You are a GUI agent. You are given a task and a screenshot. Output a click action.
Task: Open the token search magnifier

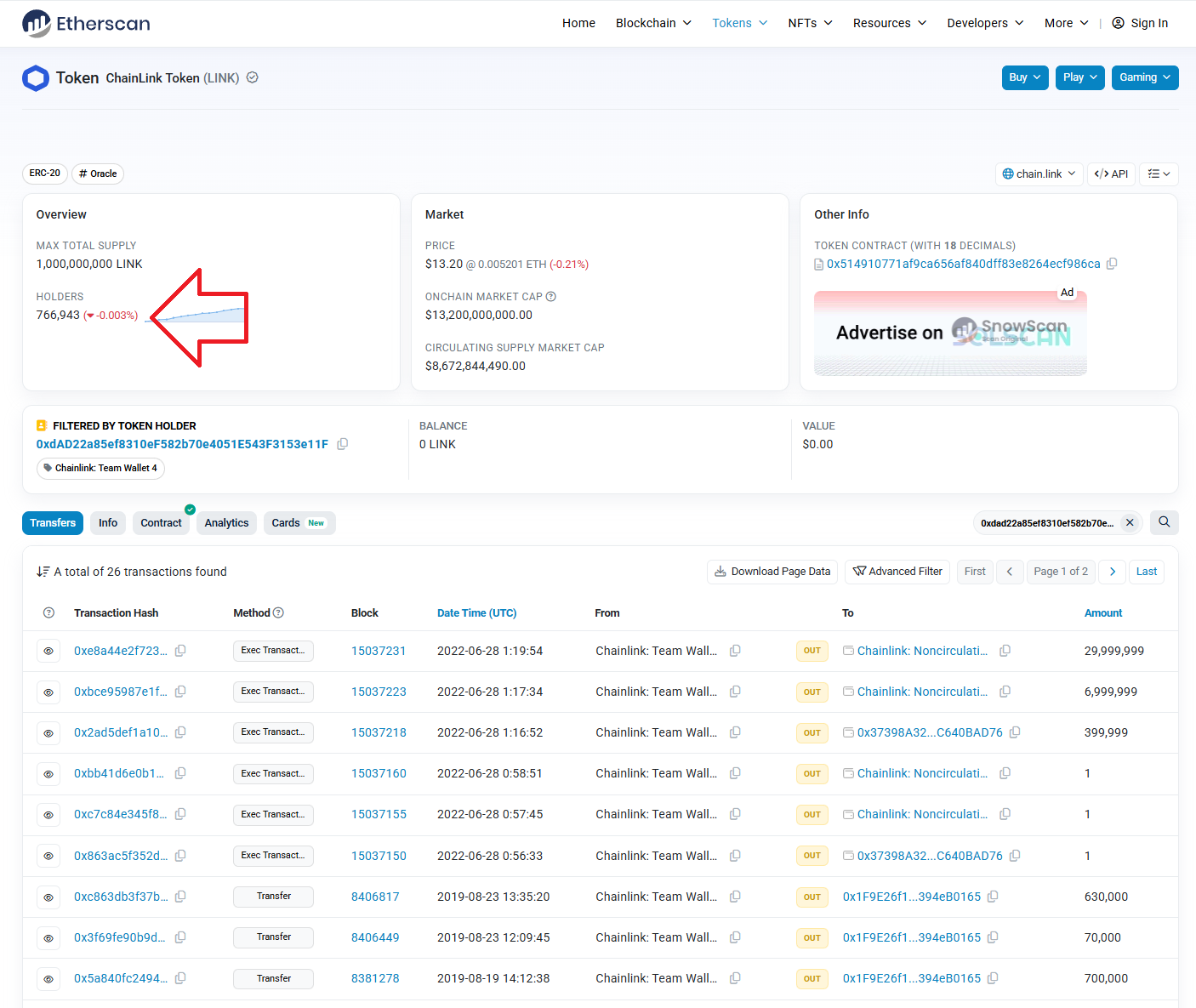coord(1165,522)
